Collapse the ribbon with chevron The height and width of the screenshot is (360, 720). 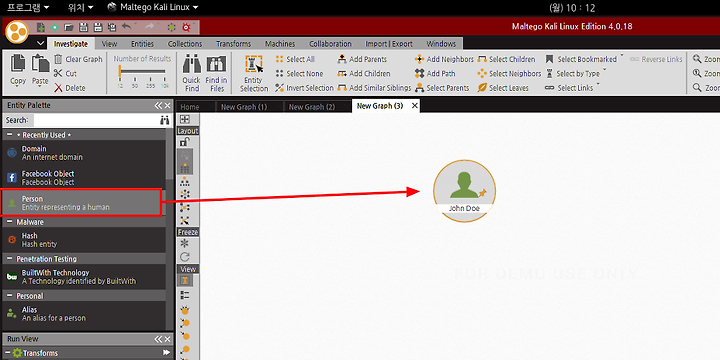pyautogui.click(x=40, y=44)
